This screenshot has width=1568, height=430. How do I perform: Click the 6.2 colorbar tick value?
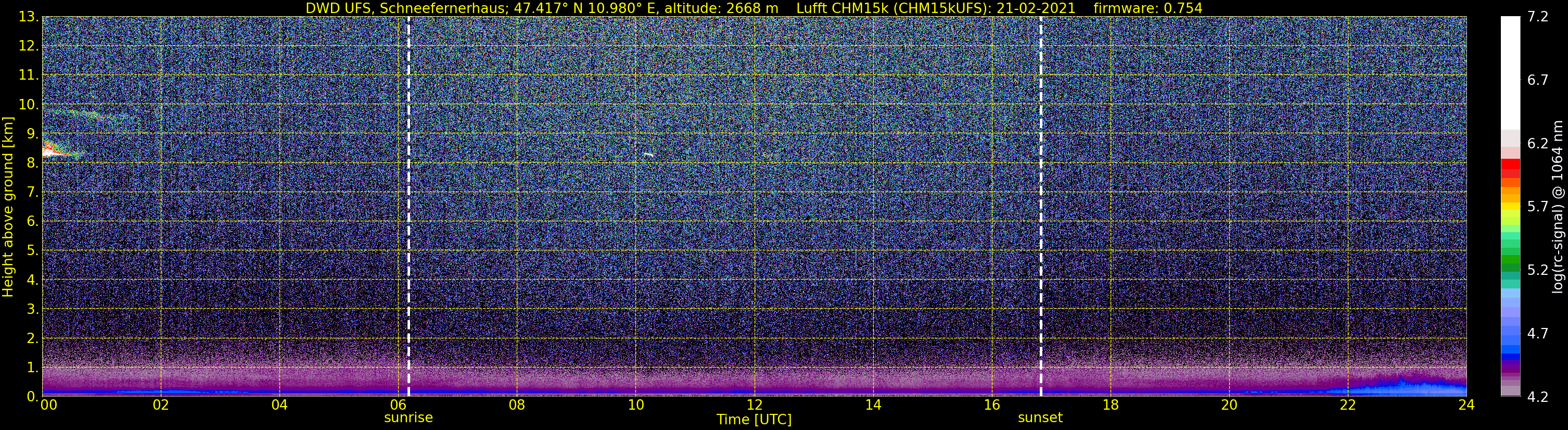[1537, 144]
